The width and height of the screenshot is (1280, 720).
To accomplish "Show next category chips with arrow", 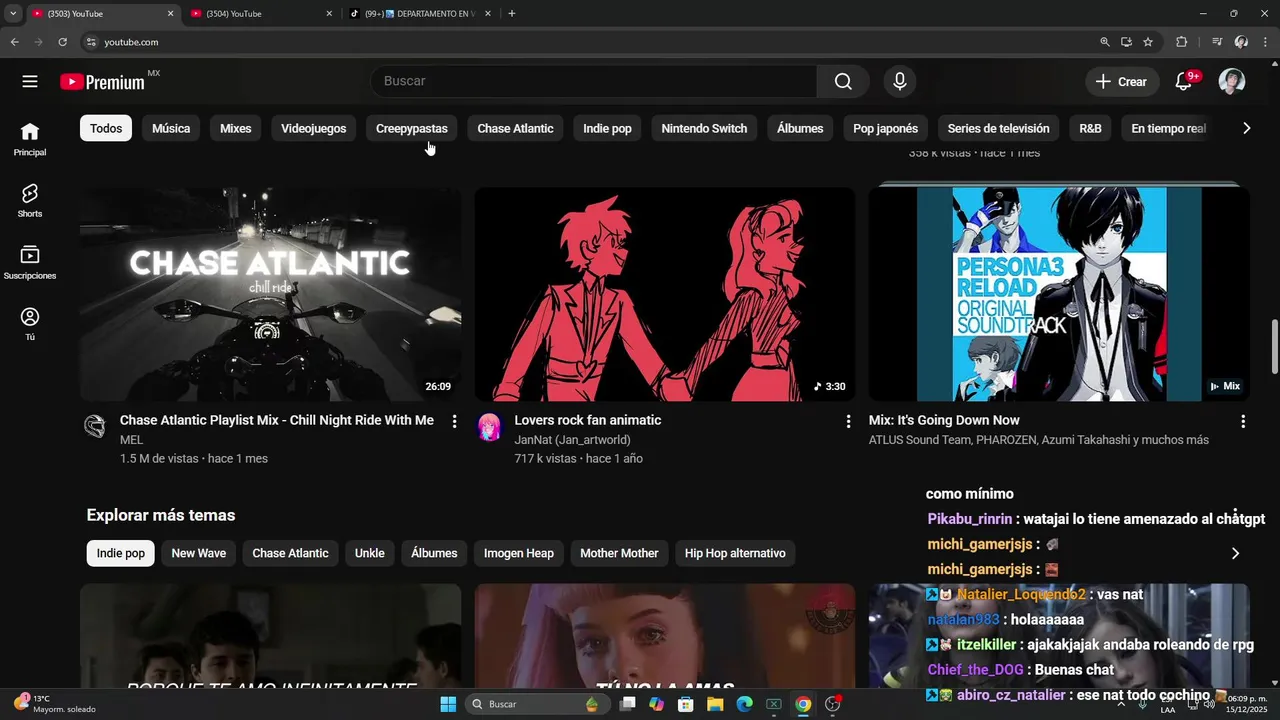I will (x=1246, y=128).
